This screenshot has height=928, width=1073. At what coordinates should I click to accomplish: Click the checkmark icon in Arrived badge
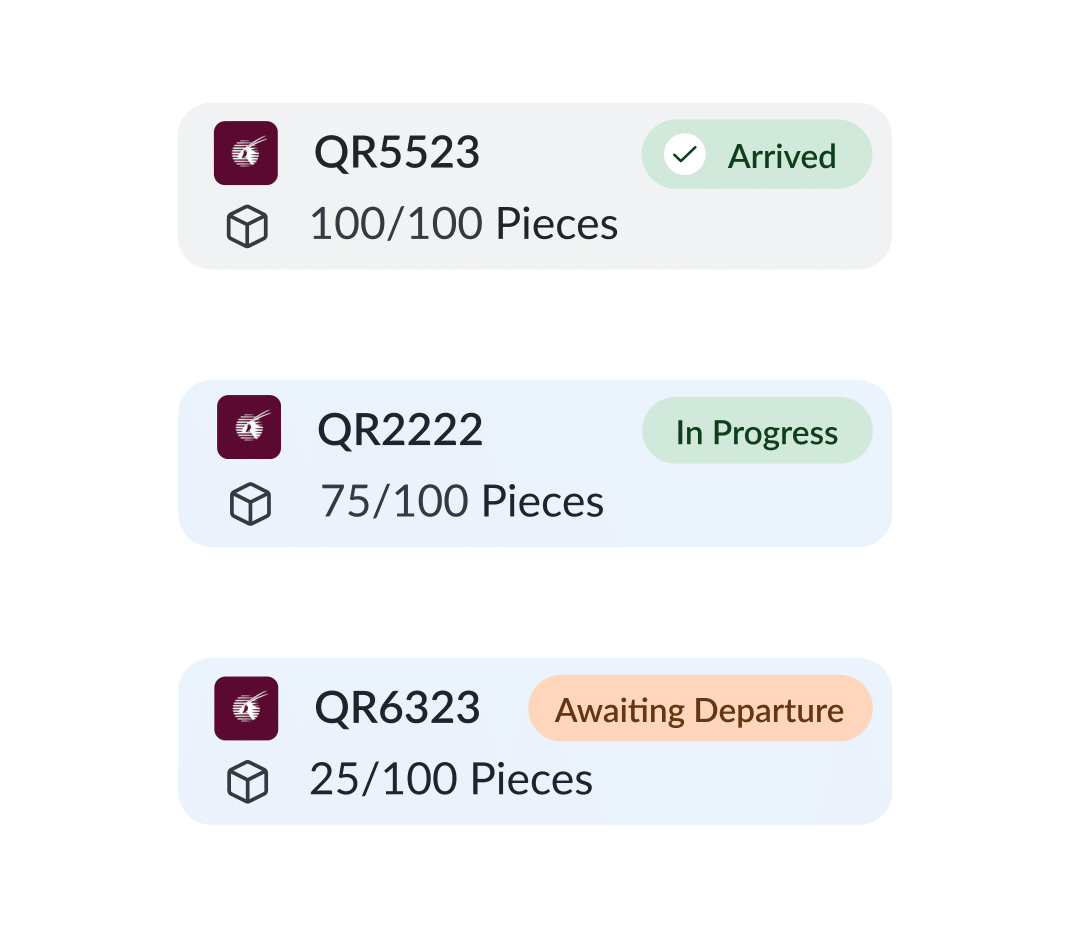(684, 155)
